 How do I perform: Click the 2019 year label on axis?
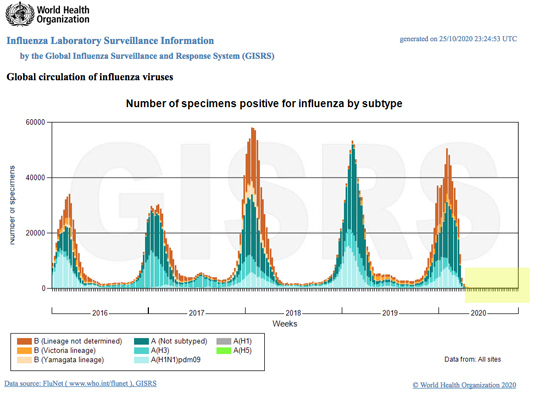[x=390, y=313]
